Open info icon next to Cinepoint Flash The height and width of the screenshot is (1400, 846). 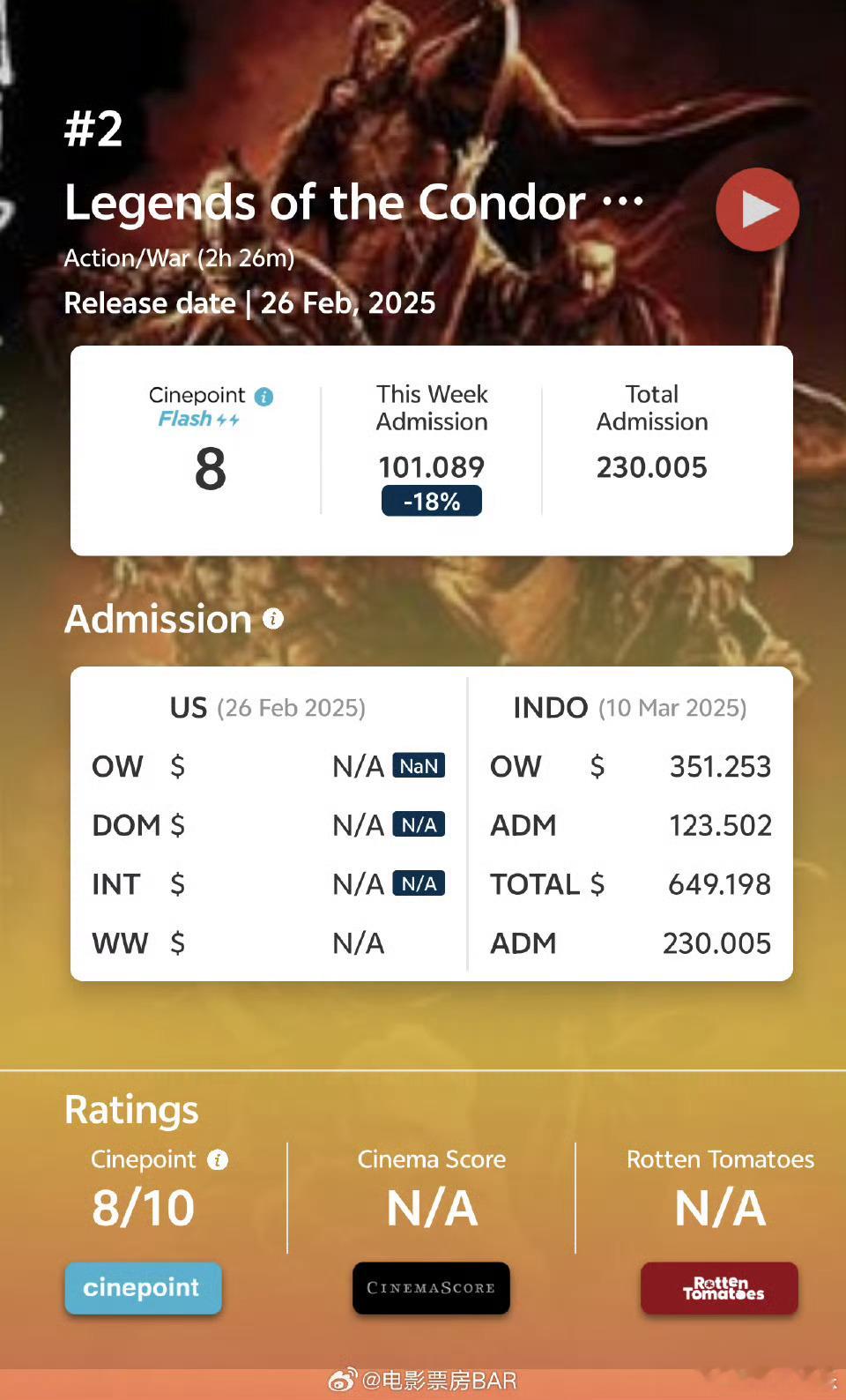coord(263,397)
